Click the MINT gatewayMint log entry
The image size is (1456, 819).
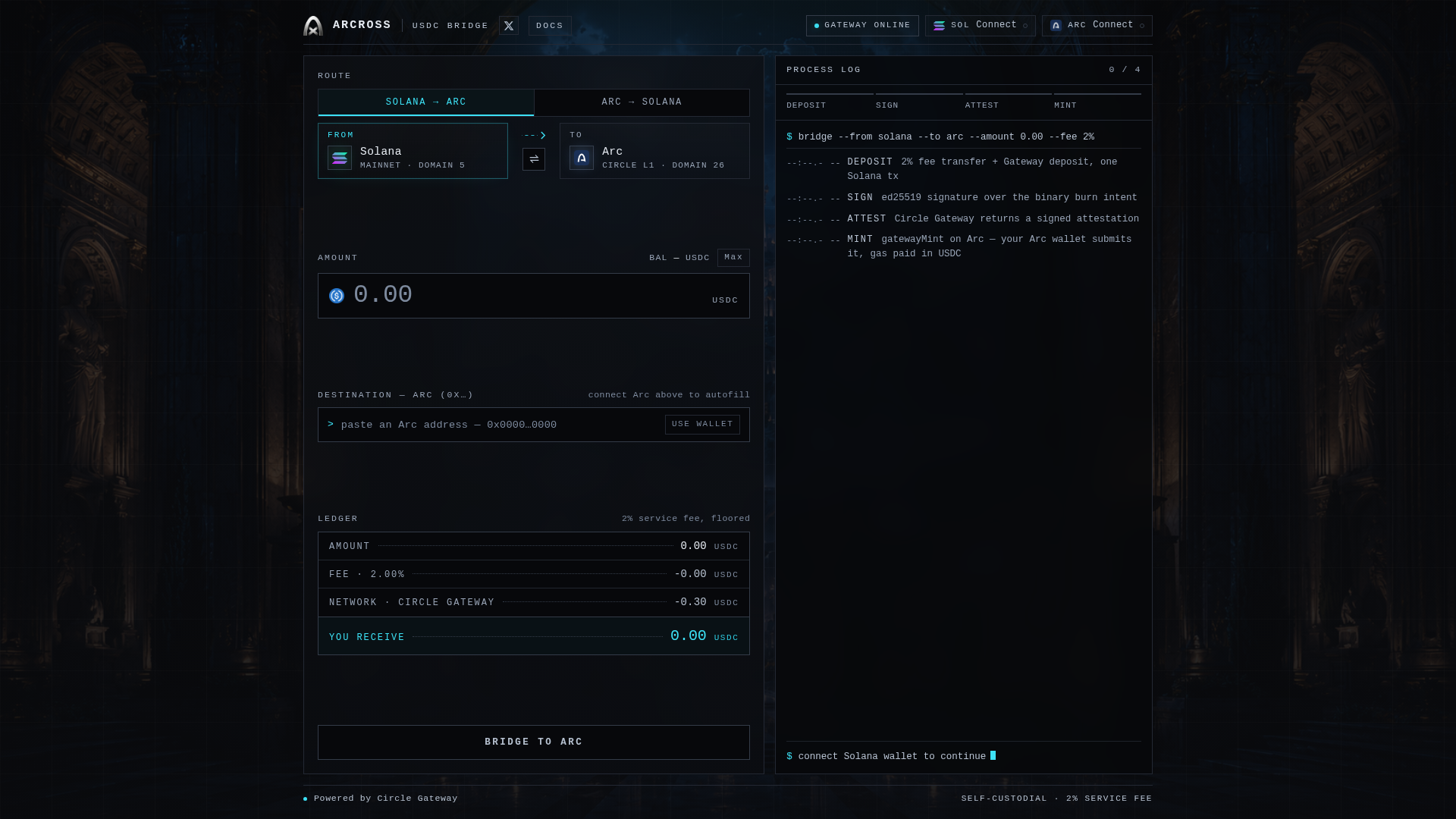[964, 246]
